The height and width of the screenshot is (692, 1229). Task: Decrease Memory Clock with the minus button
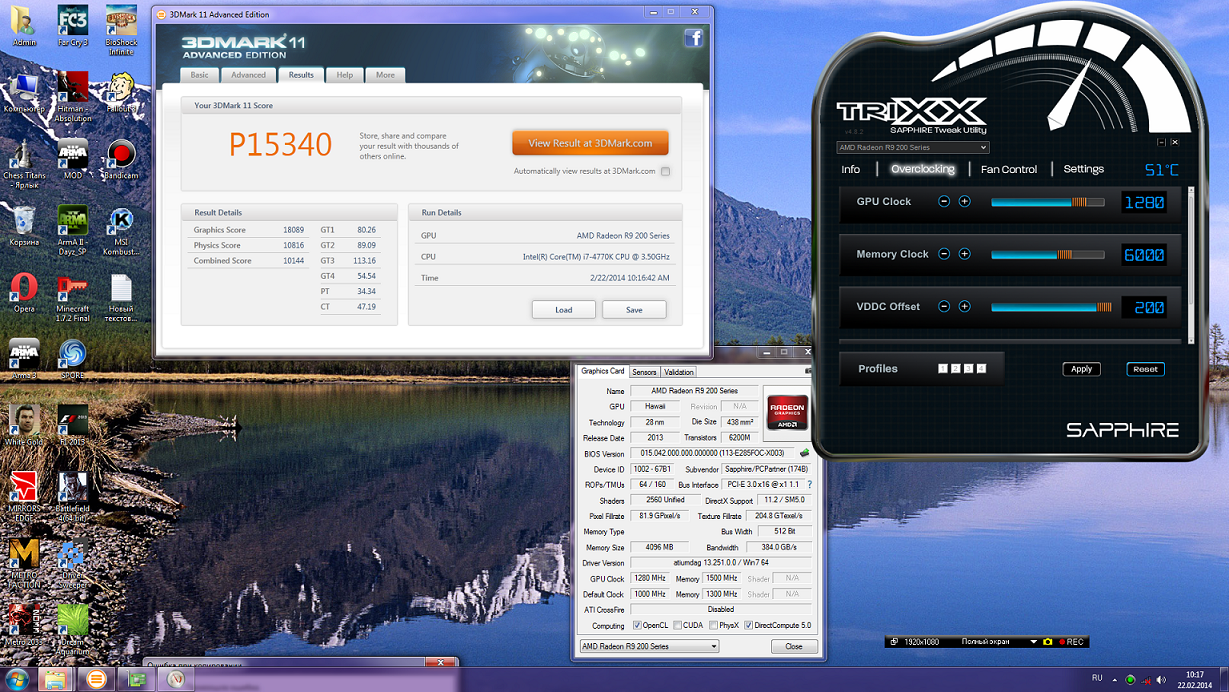[944, 254]
